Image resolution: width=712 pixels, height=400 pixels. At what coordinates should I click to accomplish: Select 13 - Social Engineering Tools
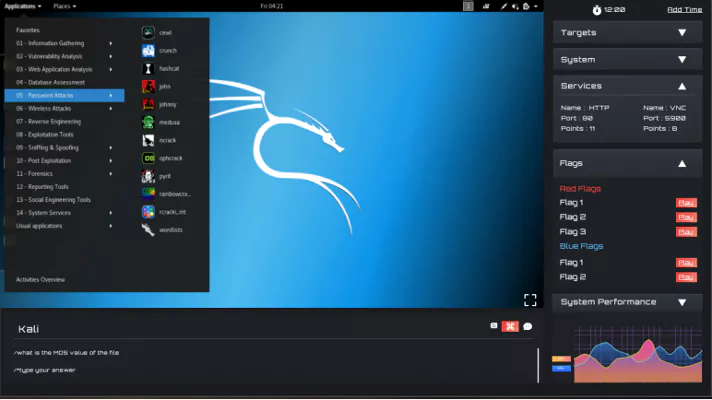click(x=64, y=200)
